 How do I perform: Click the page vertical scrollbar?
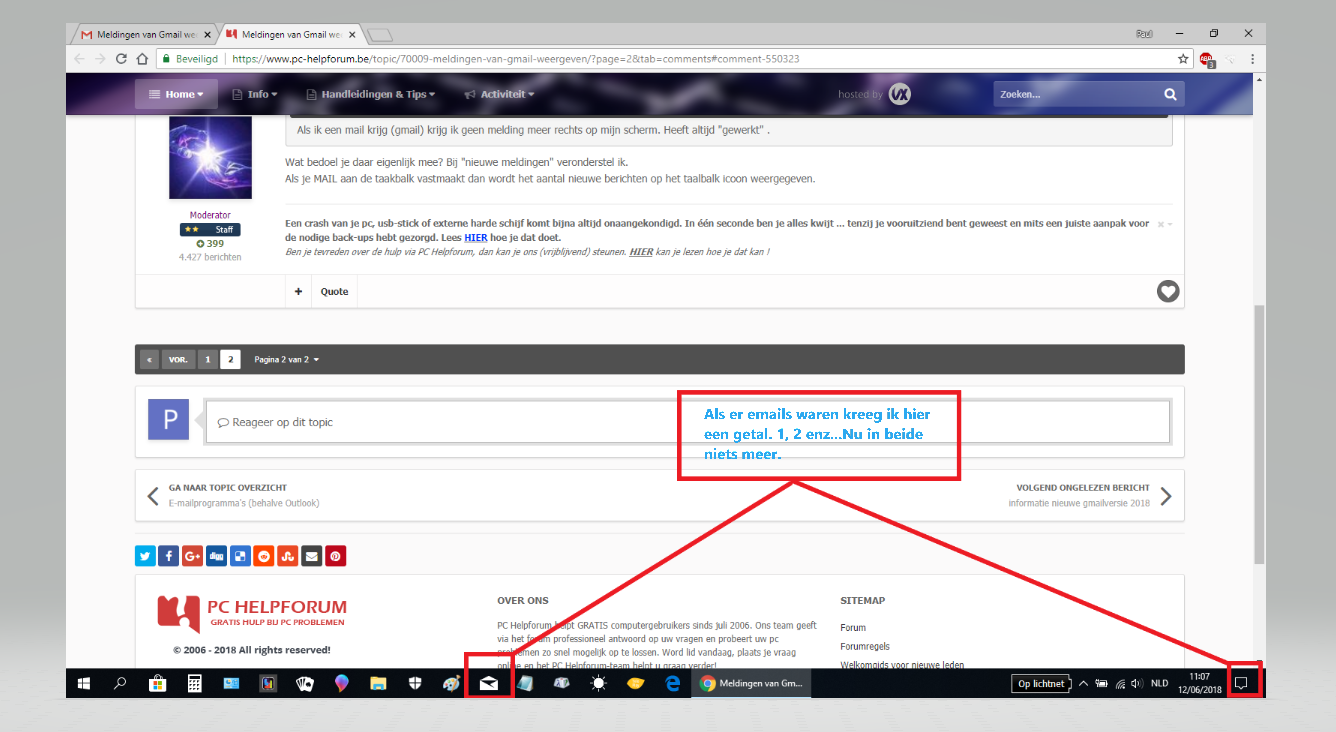[x=1258, y=434]
